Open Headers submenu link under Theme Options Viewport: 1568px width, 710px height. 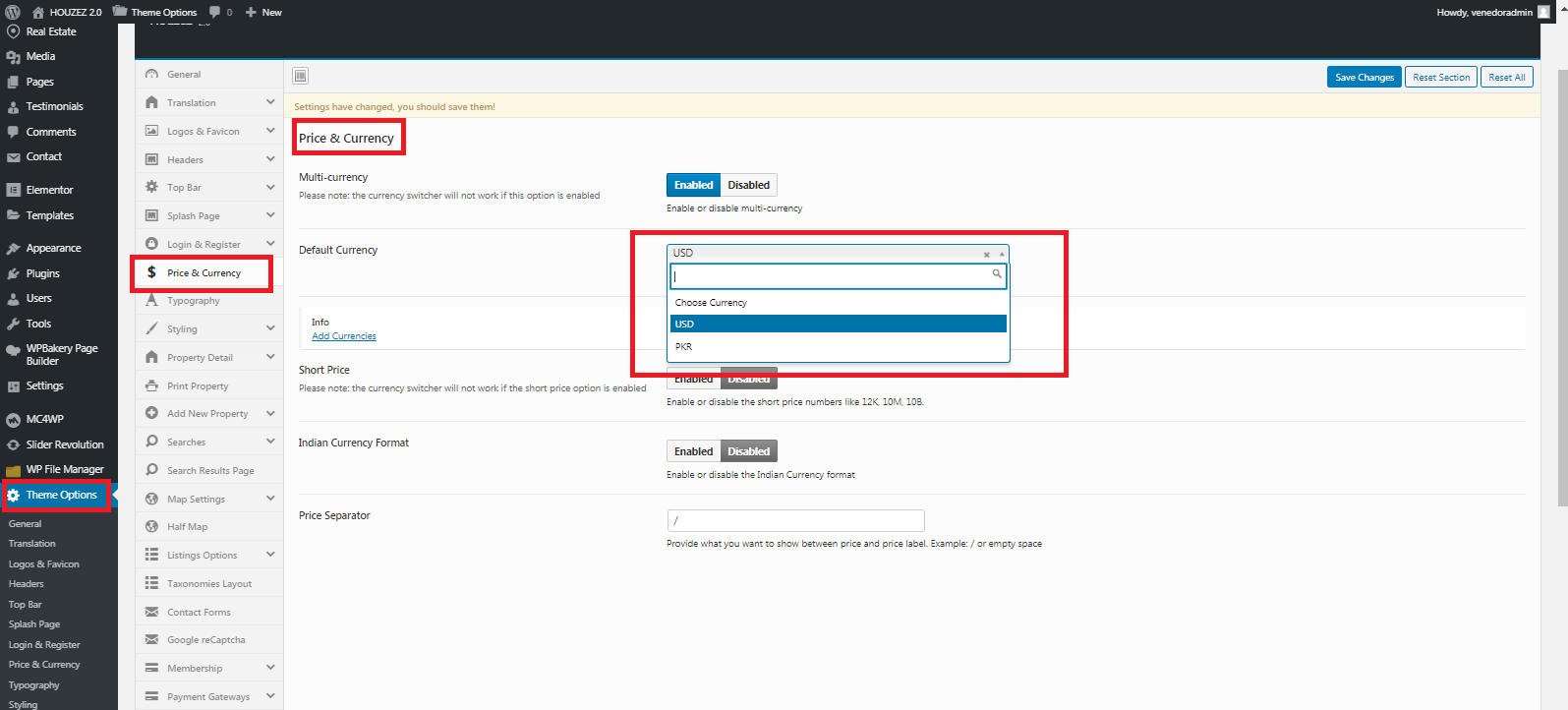click(27, 584)
